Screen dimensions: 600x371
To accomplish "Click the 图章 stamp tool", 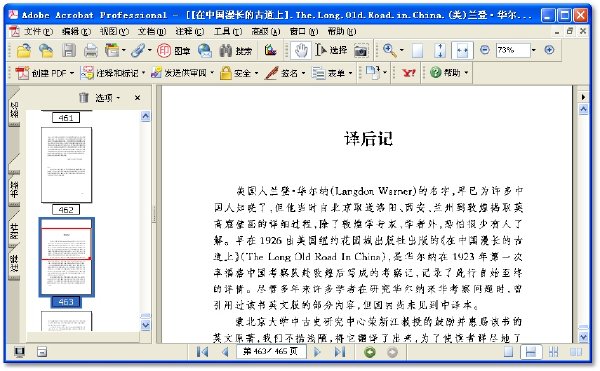I will 173,50.
